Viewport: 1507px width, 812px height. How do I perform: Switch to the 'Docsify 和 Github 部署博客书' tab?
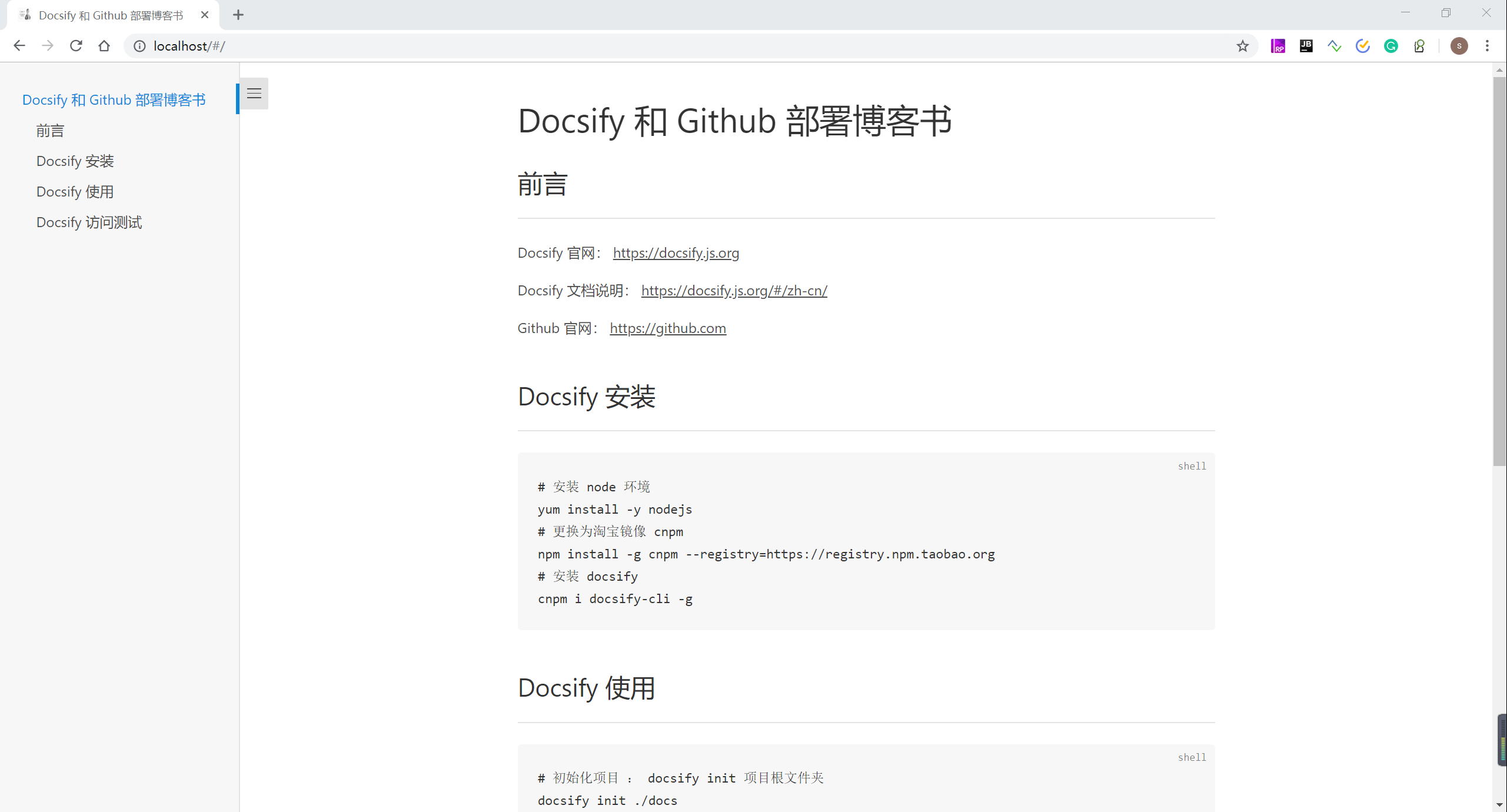pos(111,15)
